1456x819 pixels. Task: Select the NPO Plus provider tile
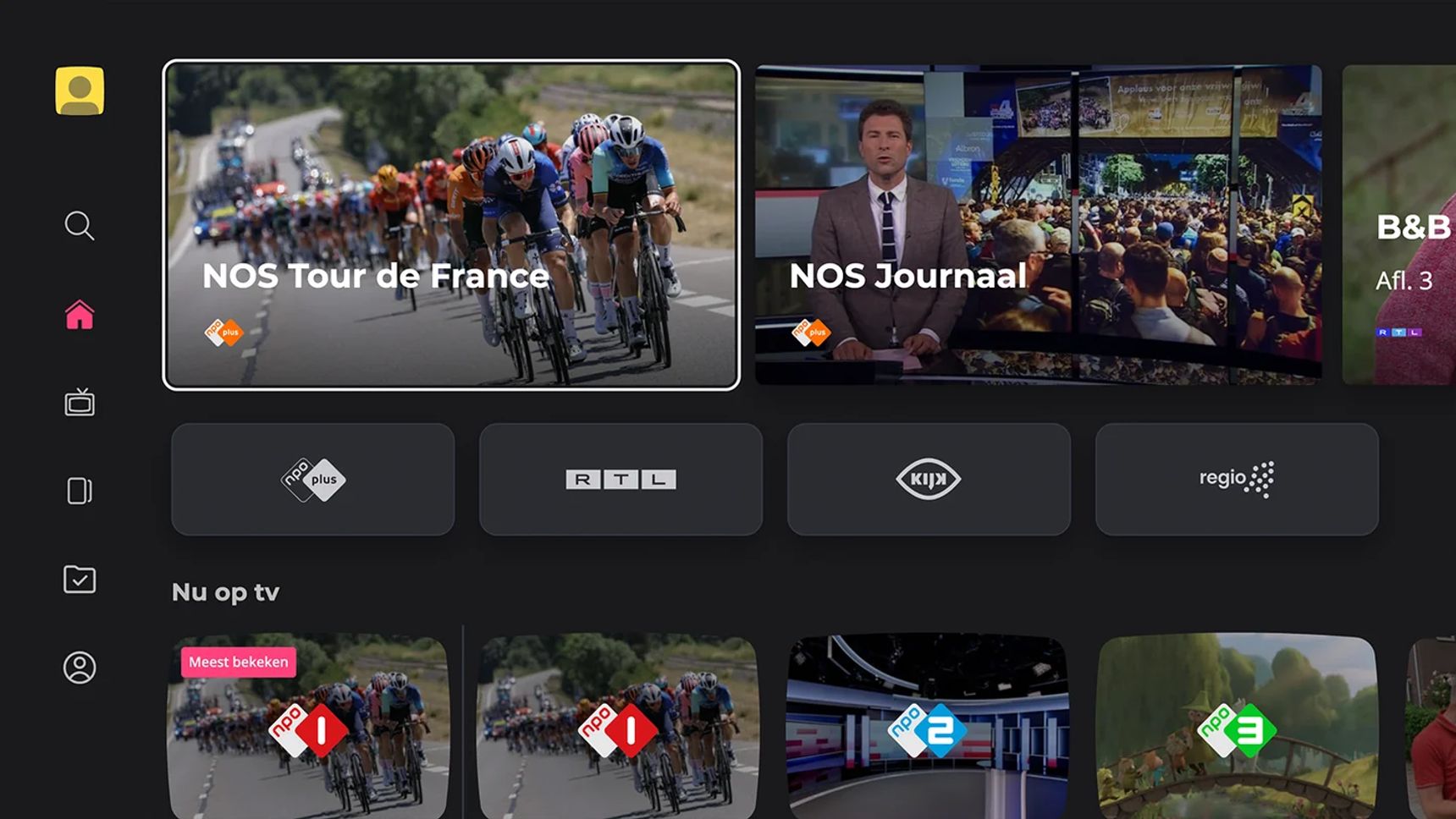(x=313, y=480)
